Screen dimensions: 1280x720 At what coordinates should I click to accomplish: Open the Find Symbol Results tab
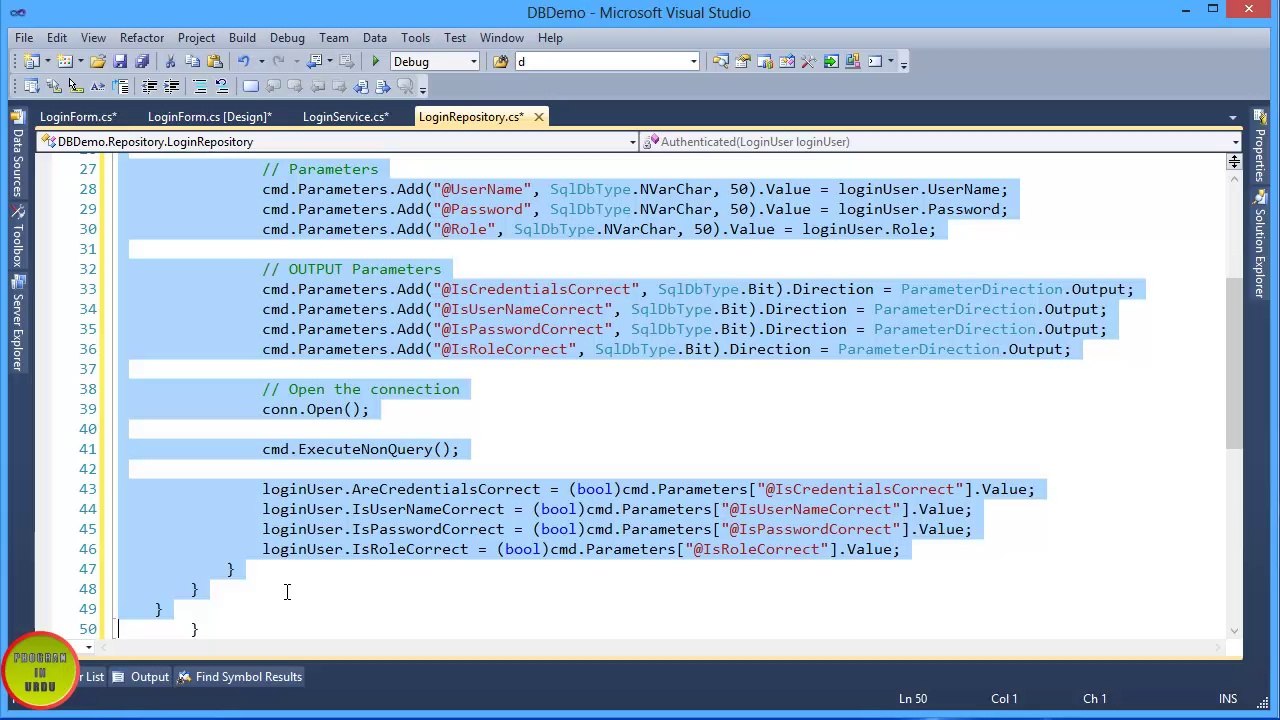click(240, 677)
